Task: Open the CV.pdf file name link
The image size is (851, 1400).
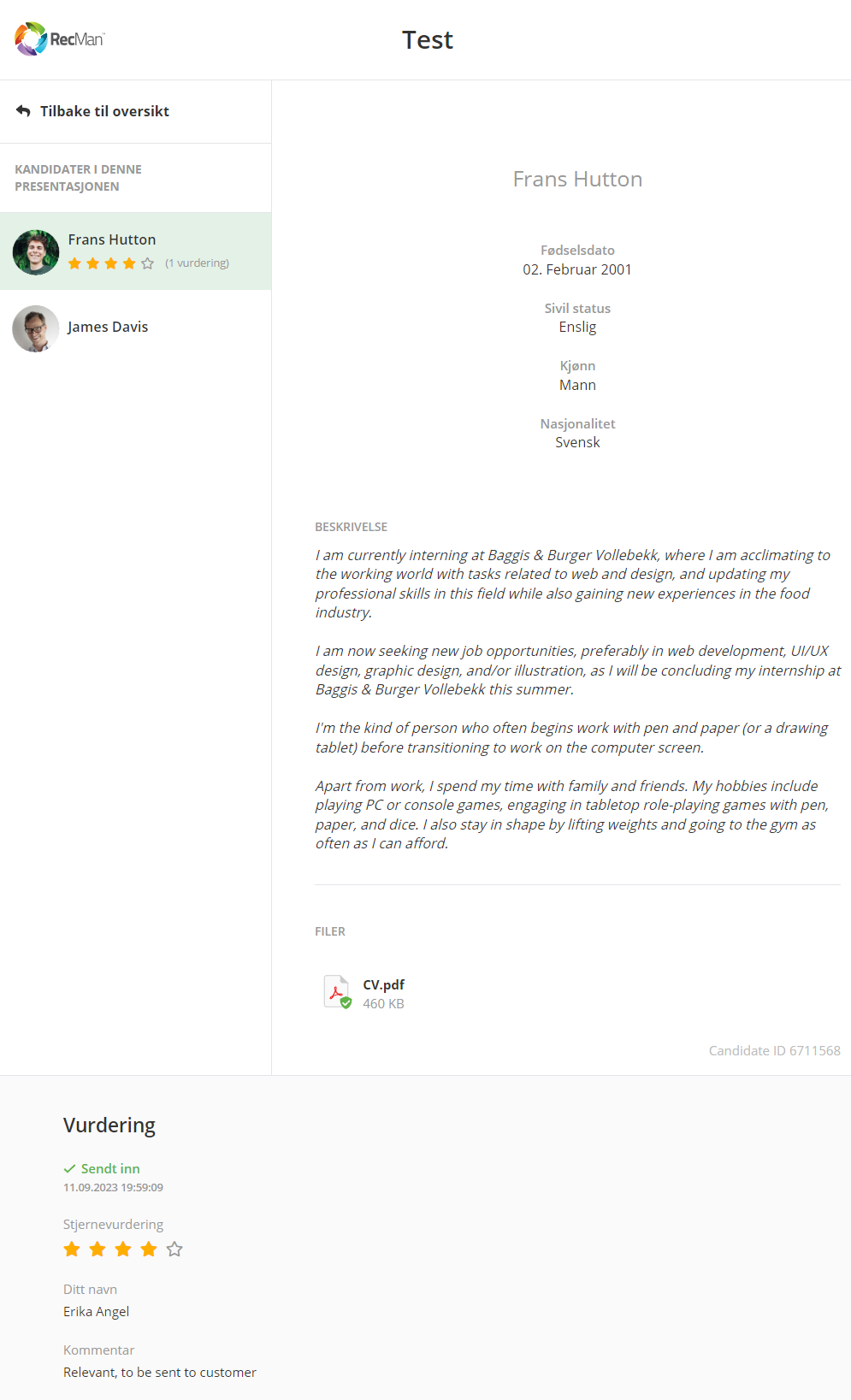Action: point(383,985)
